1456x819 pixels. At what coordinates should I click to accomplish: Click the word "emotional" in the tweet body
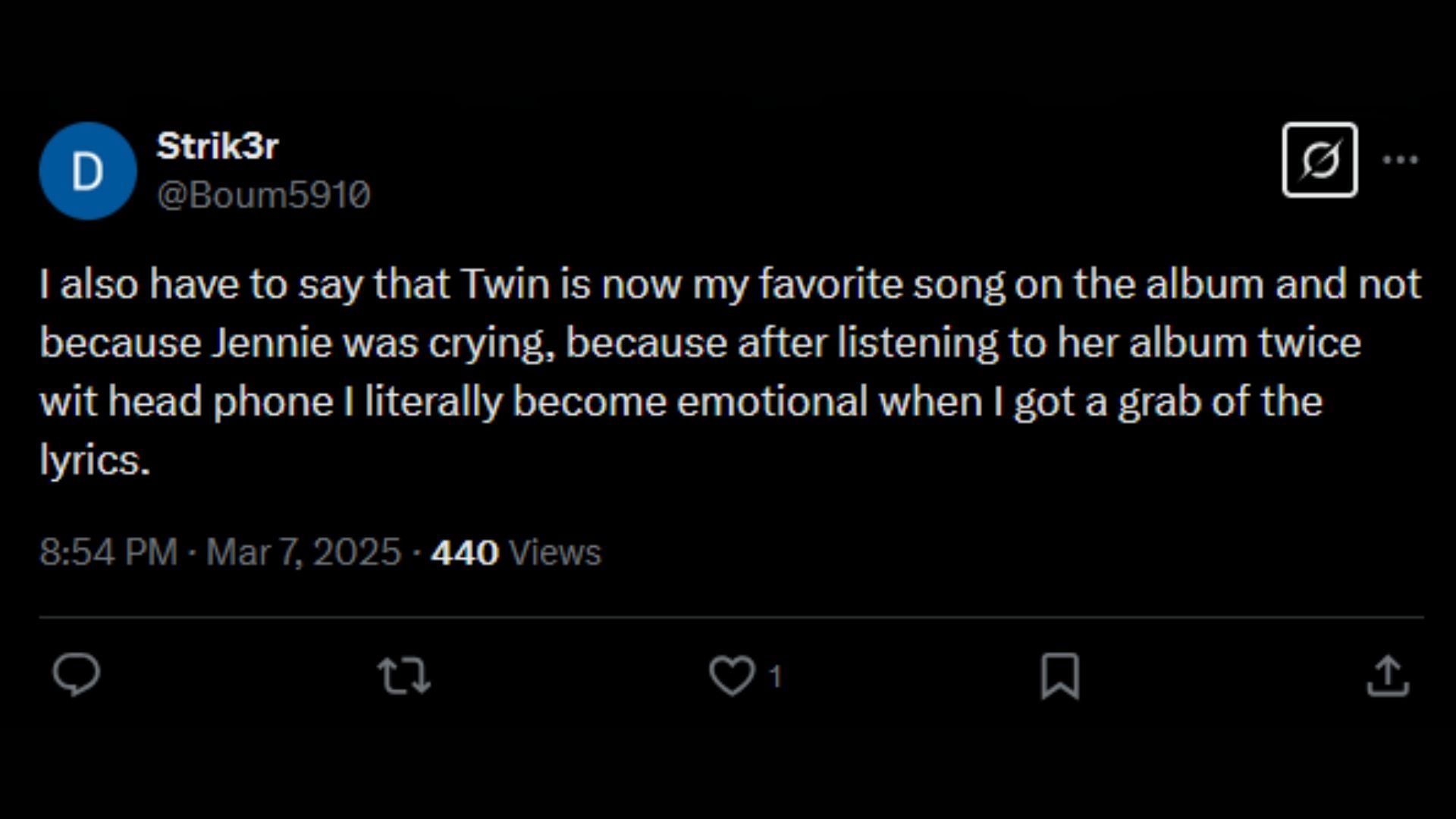771,401
